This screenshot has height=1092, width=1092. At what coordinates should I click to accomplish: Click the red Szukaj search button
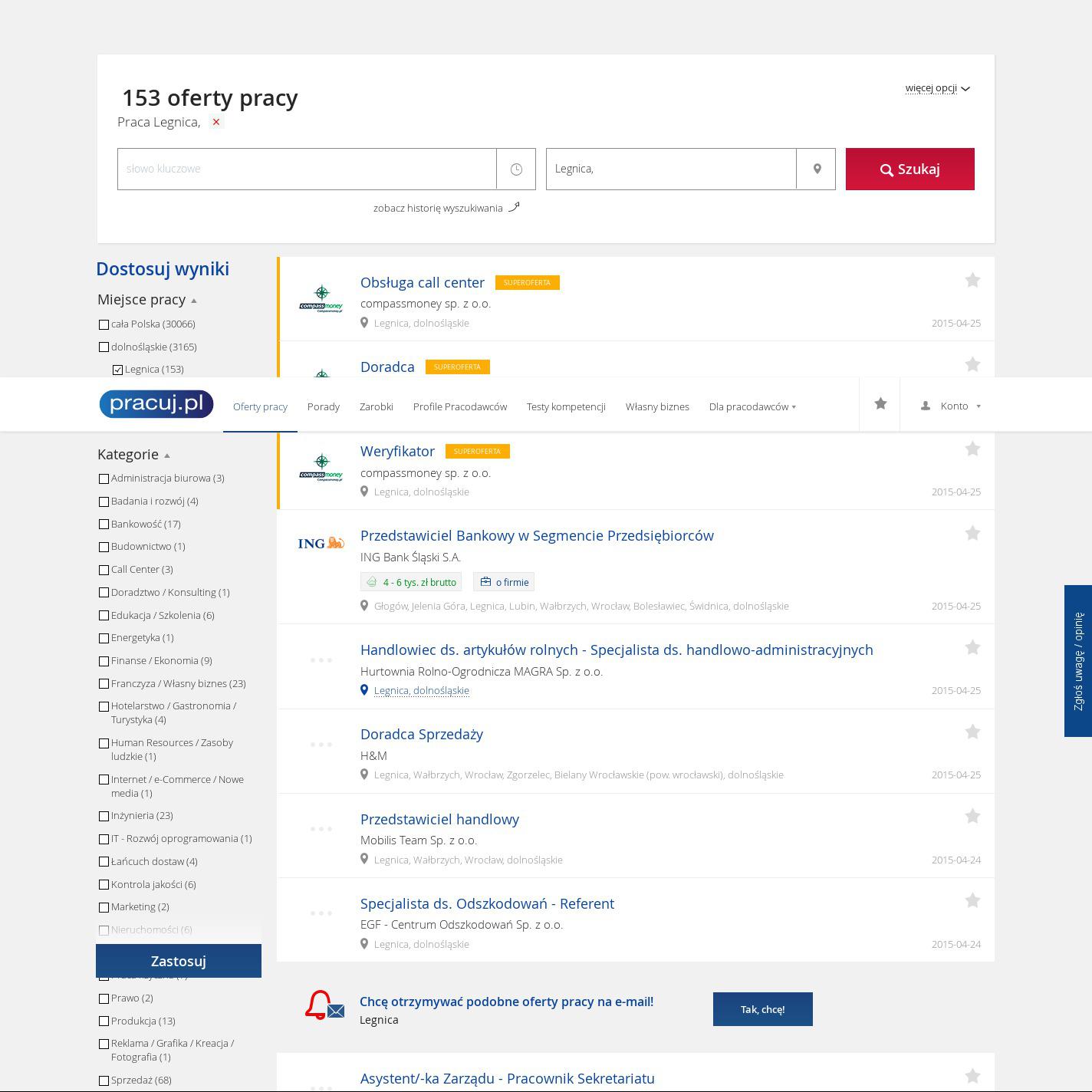pos(909,169)
